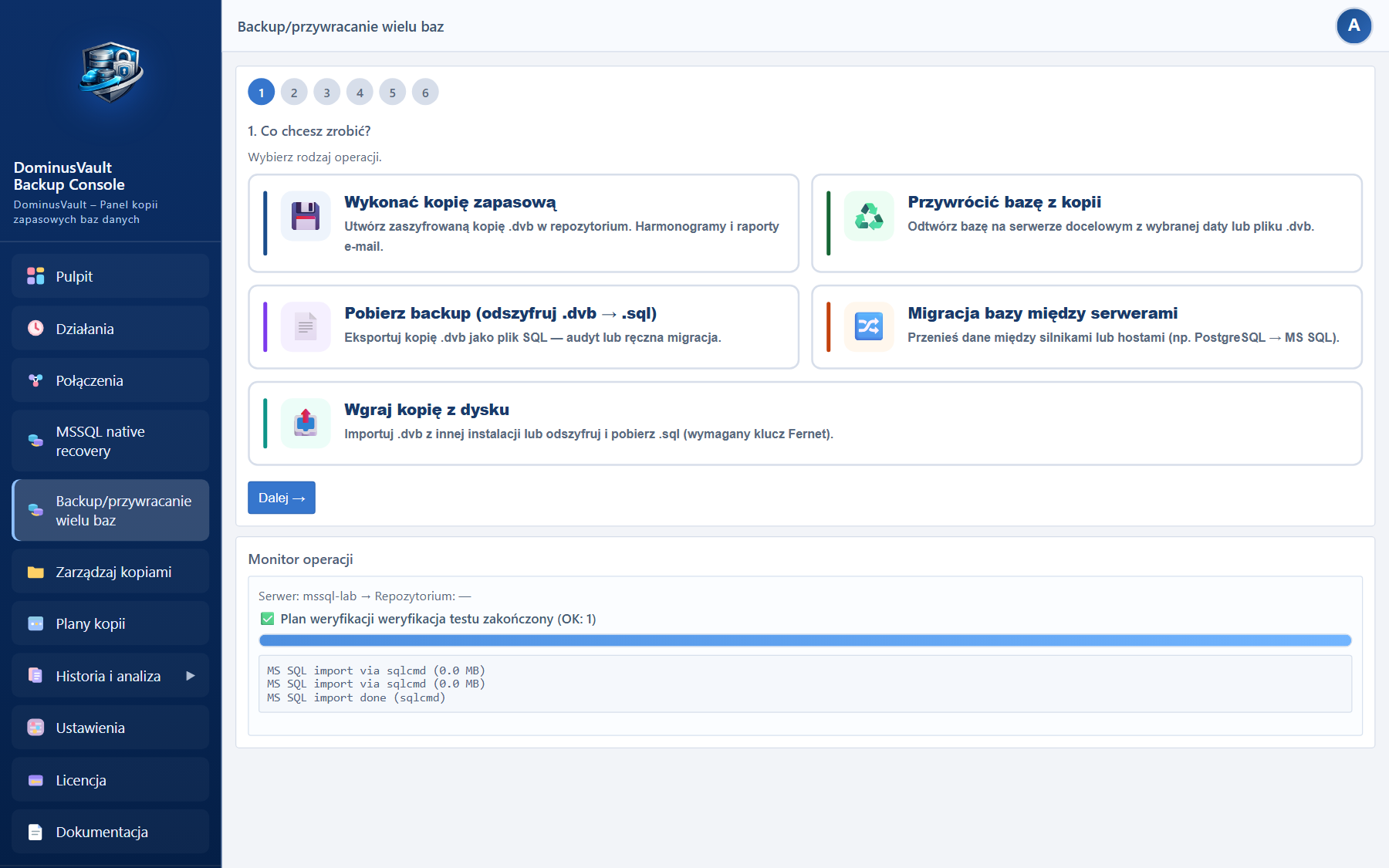Click the '1. Co chcesz zrobić?' heading
The width and height of the screenshot is (1389, 868).
coord(309,131)
